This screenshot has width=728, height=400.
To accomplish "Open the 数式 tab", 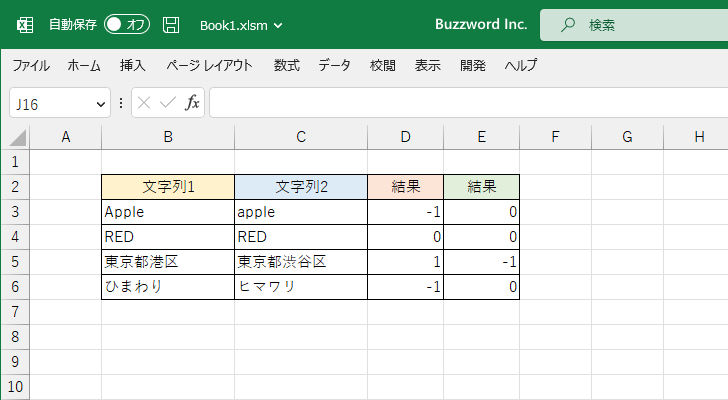I will coord(286,65).
